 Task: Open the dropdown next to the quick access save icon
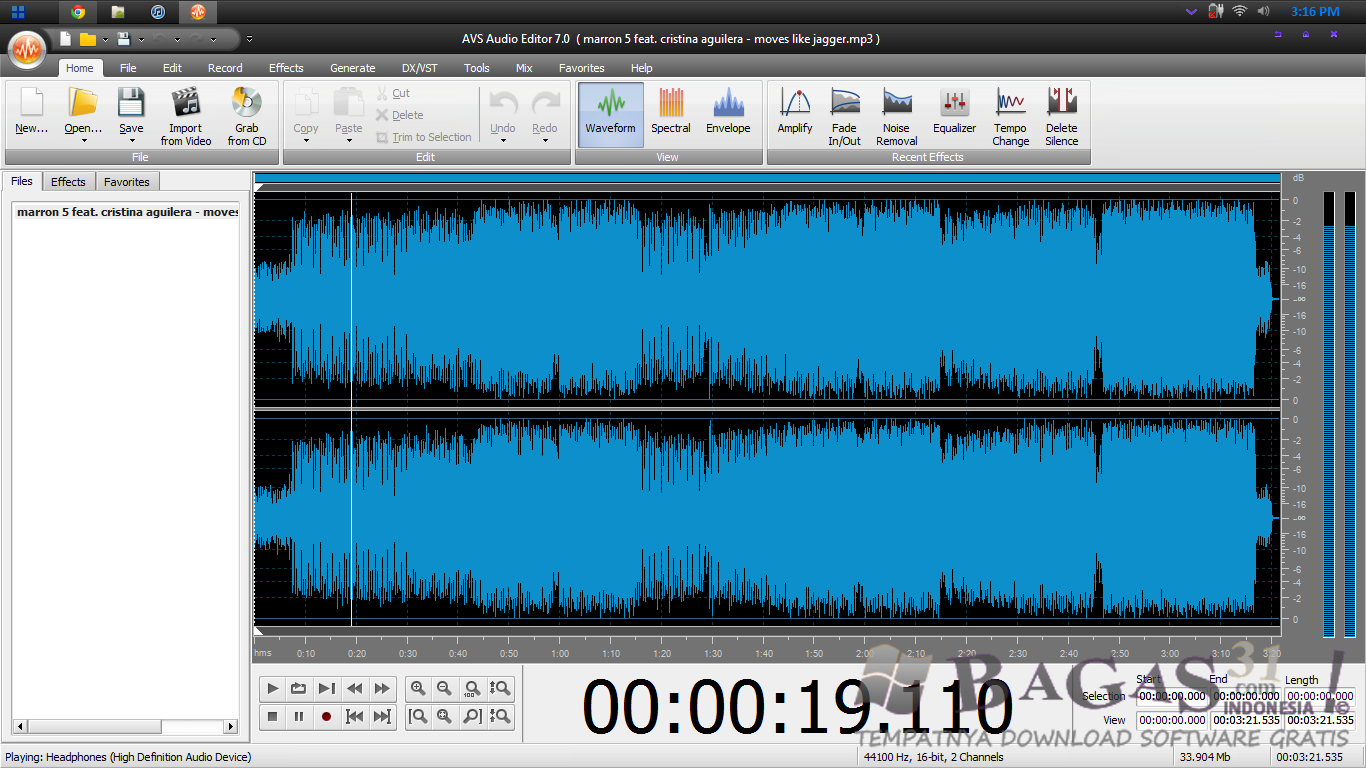(141, 40)
